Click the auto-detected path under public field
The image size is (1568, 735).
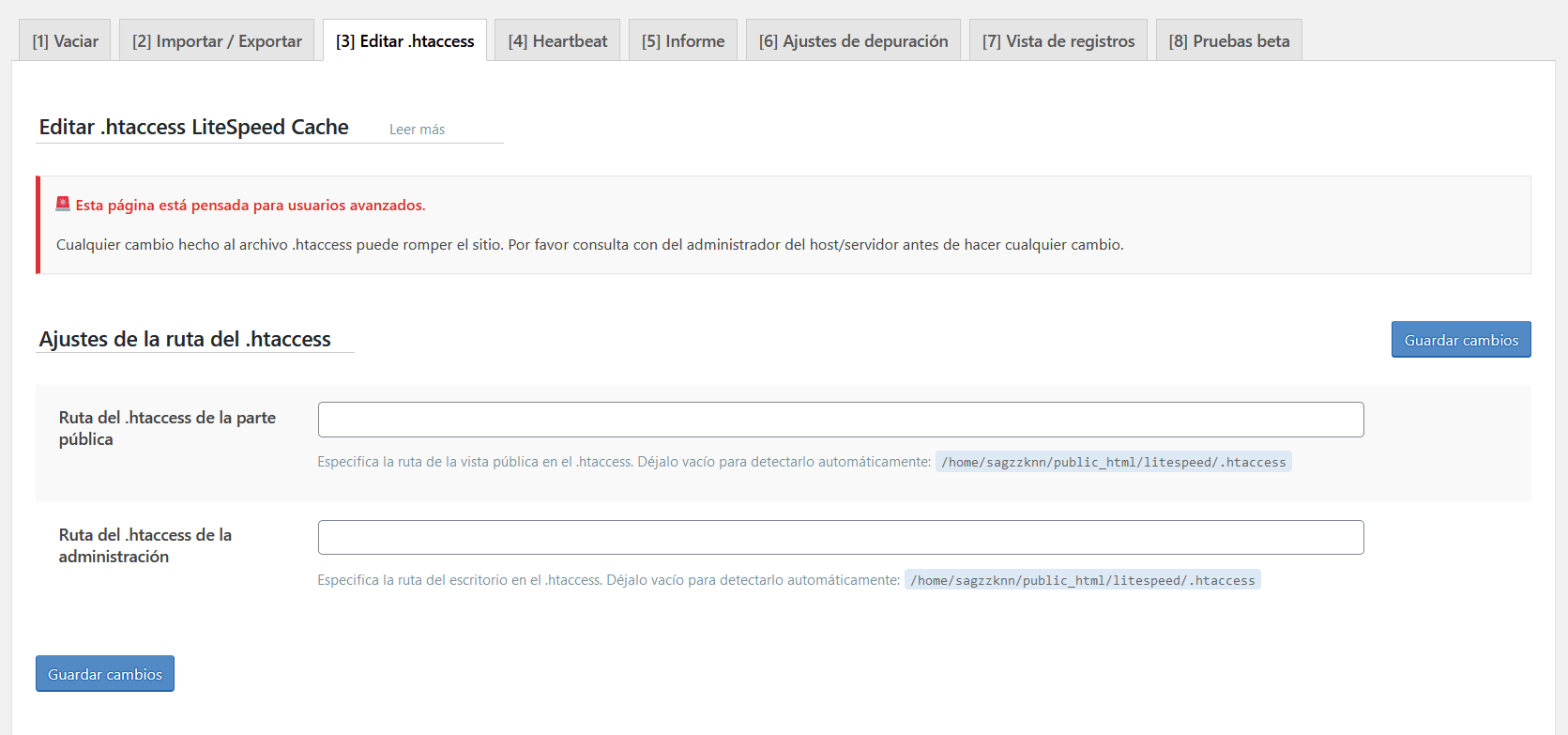point(1114,462)
